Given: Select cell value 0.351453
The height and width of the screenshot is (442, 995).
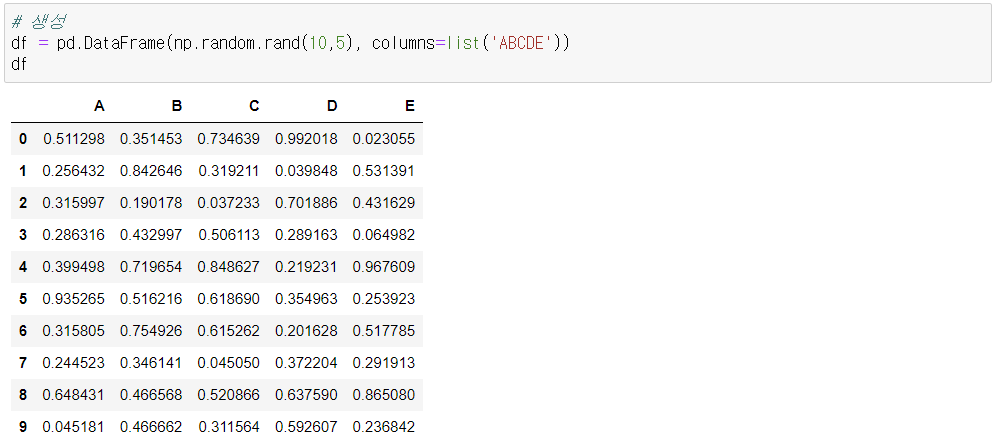Looking at the screenshot, I should tap(151, 139).
